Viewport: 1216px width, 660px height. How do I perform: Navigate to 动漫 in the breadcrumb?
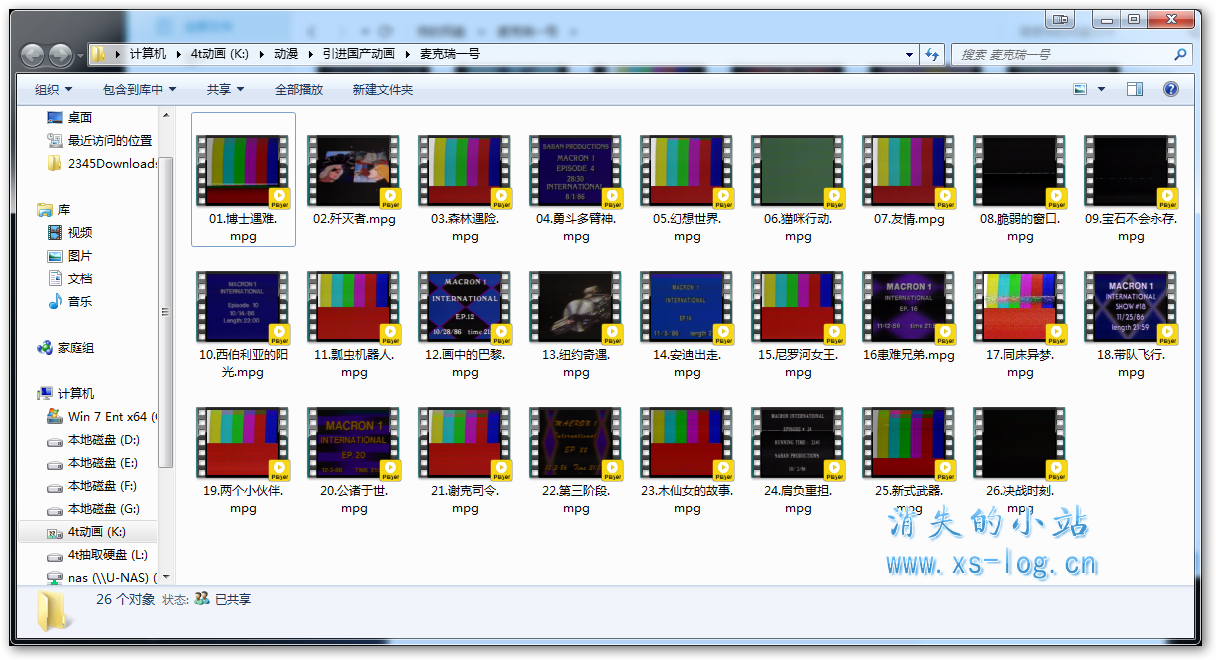[286, 54]
